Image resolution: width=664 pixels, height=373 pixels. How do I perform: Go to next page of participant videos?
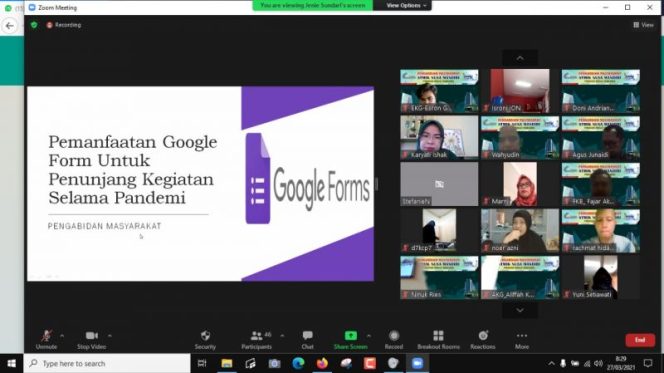pos(520,310)
